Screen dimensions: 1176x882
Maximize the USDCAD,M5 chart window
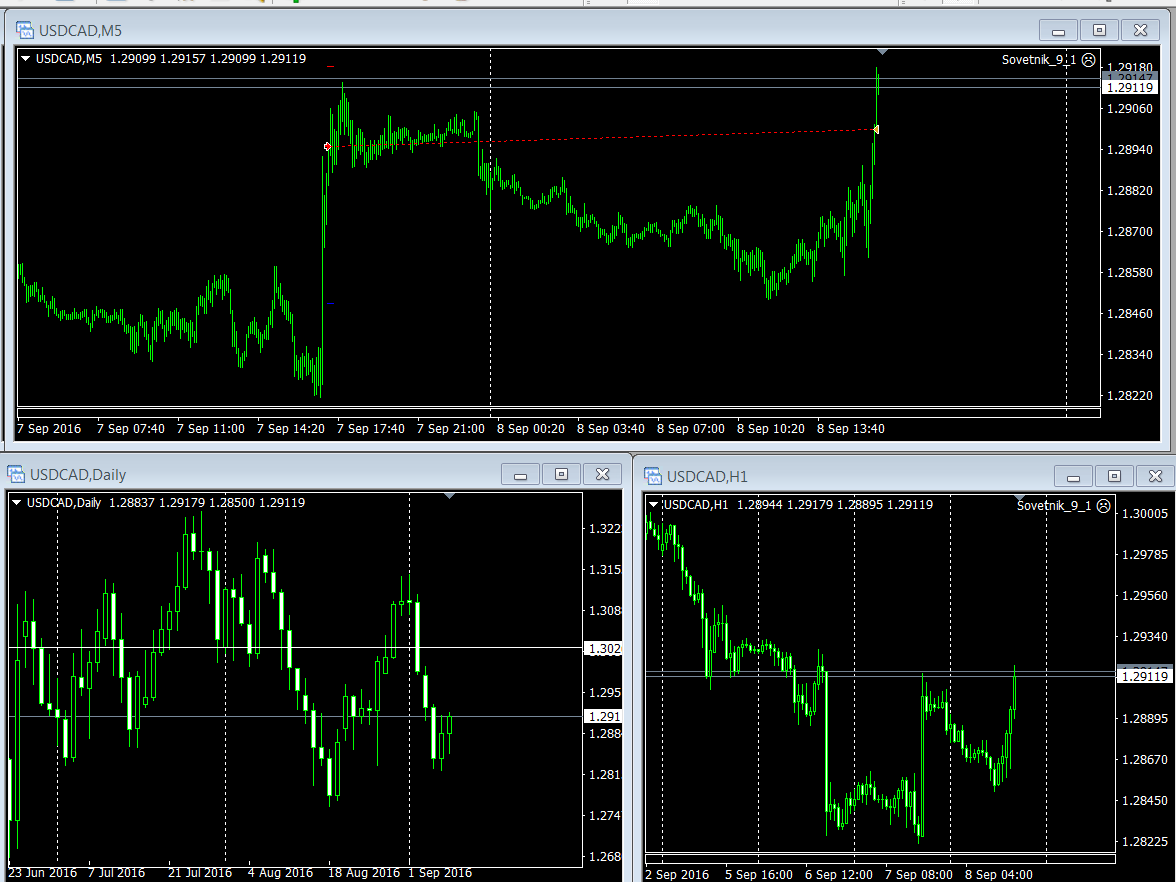(x=1099, y=31)
